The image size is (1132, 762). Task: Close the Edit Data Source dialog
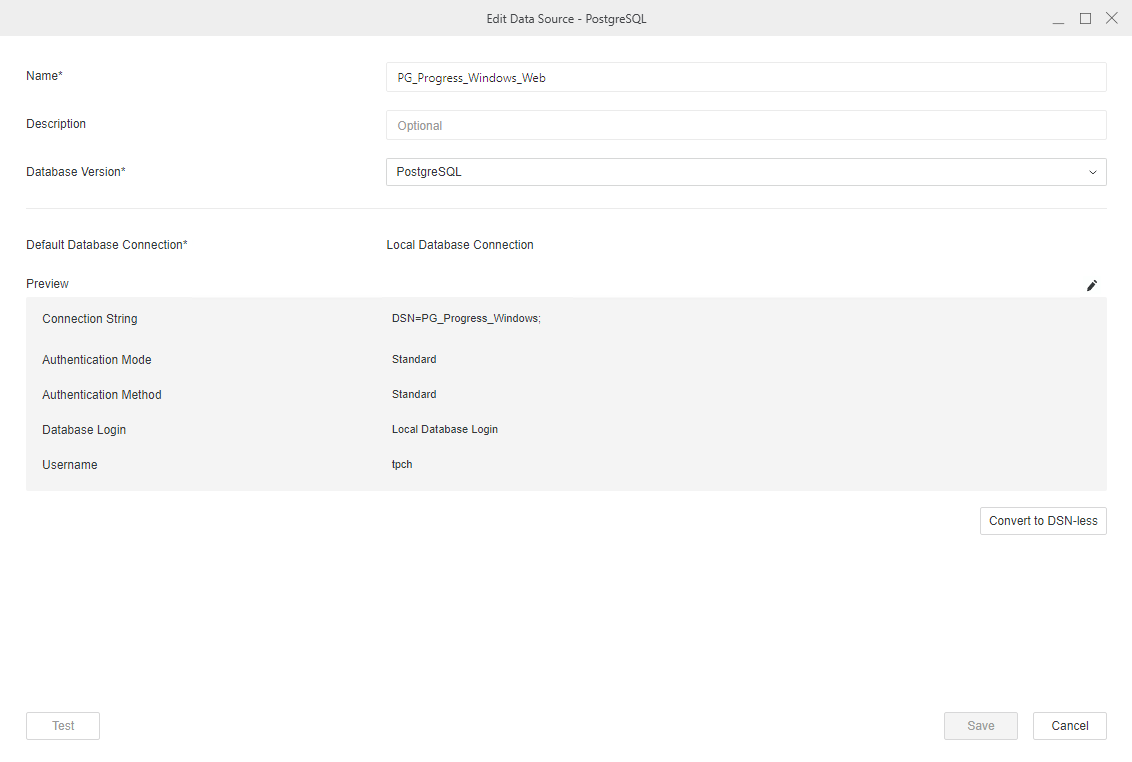pos(1111,19)
